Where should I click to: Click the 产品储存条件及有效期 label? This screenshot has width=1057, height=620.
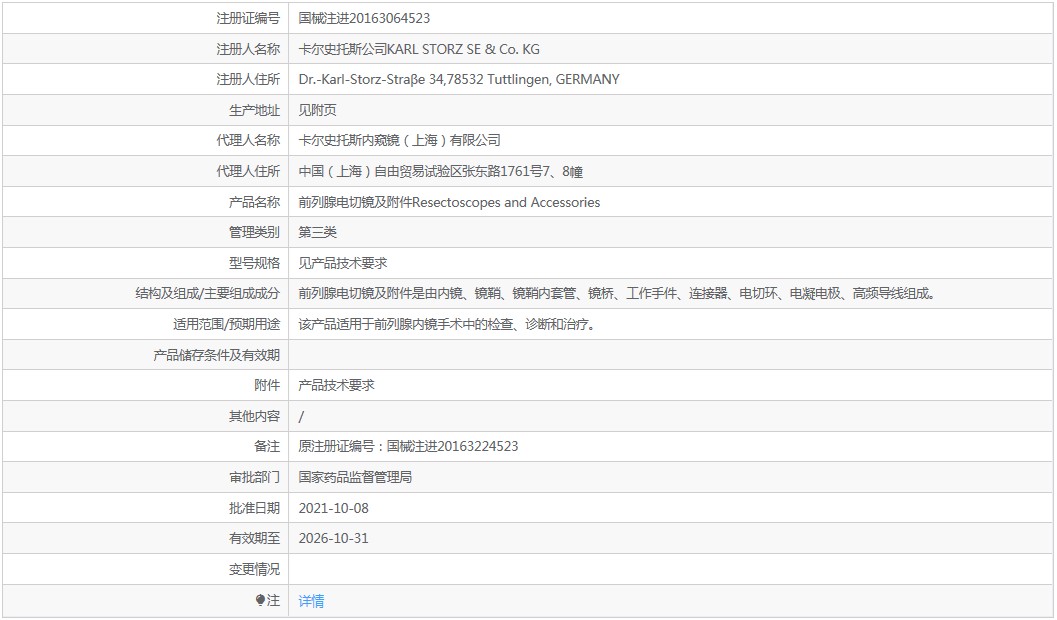pyautogui.click(x=216, y=355)
